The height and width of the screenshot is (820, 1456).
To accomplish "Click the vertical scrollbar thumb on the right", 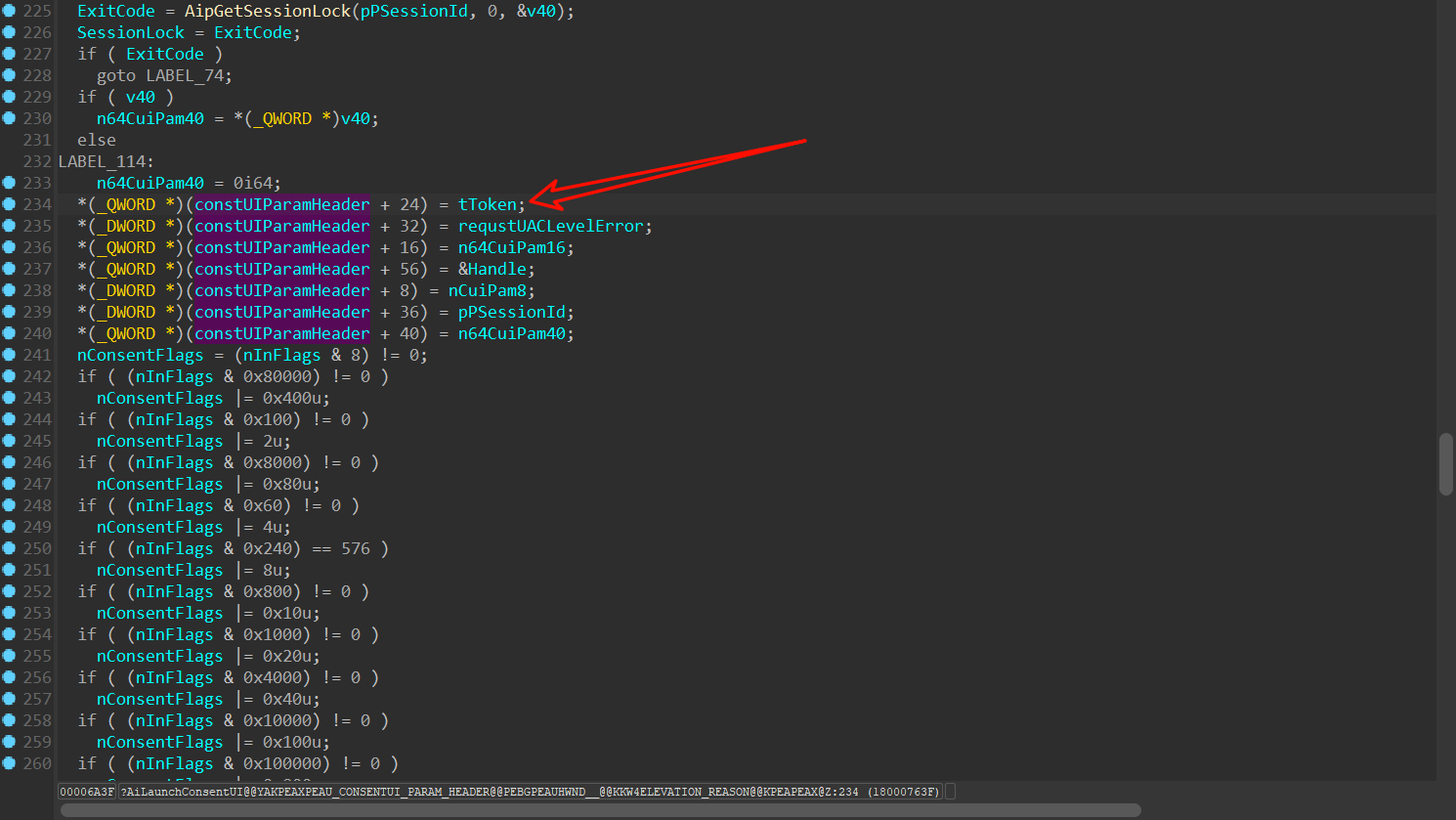I will point(1445,464).
